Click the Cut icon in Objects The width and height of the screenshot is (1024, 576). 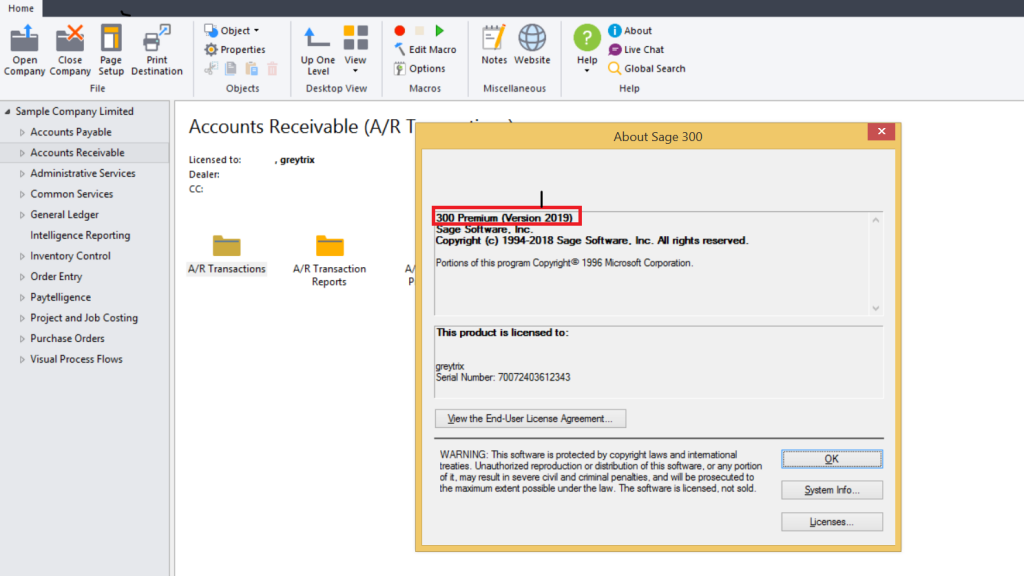coord(211,69)
